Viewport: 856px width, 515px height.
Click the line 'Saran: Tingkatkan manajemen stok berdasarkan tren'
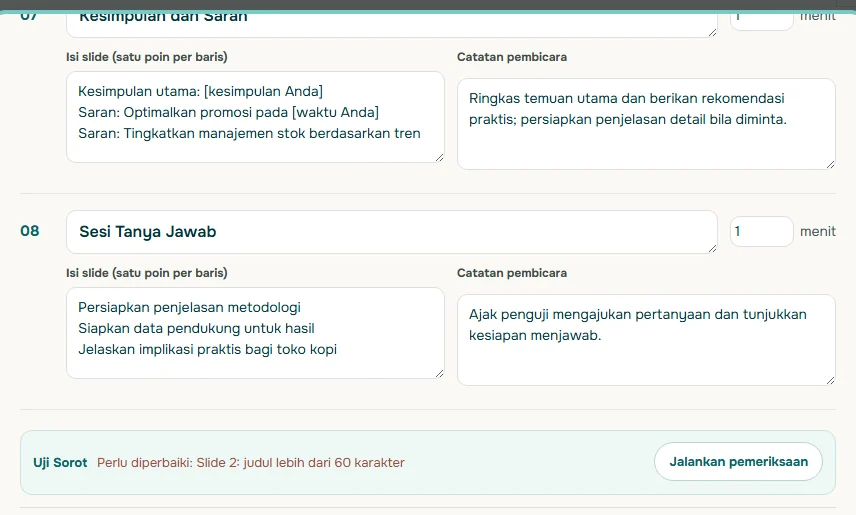point(249,133)
